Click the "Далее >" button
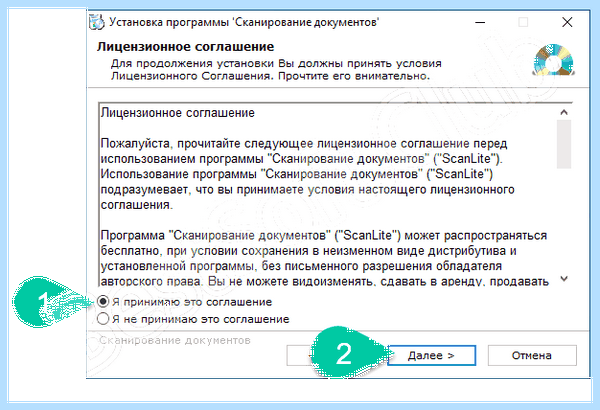This screenshot has width=600, height=410. point(431,355)
